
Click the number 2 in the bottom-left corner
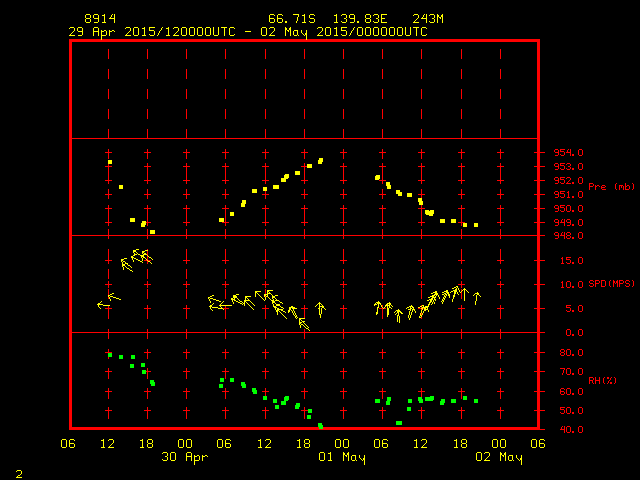pyautogui.click(x=18, y=471)
